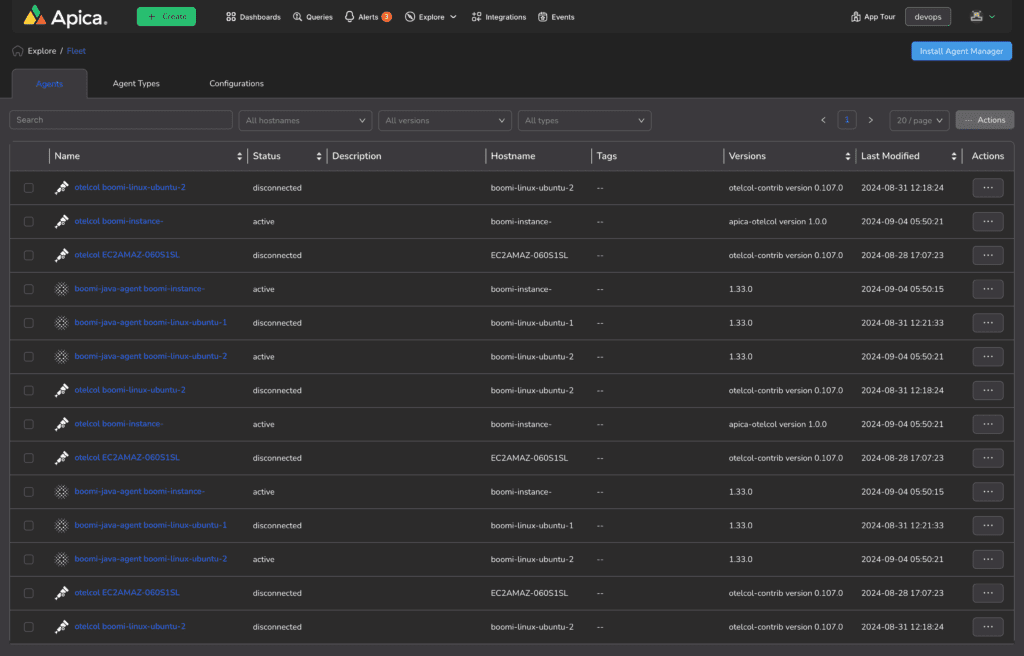Tick the first boomi-java-agent boomi-linux-ubuntu-1 row checkbox
The image size is (1024, 656).
click(29, 323)
